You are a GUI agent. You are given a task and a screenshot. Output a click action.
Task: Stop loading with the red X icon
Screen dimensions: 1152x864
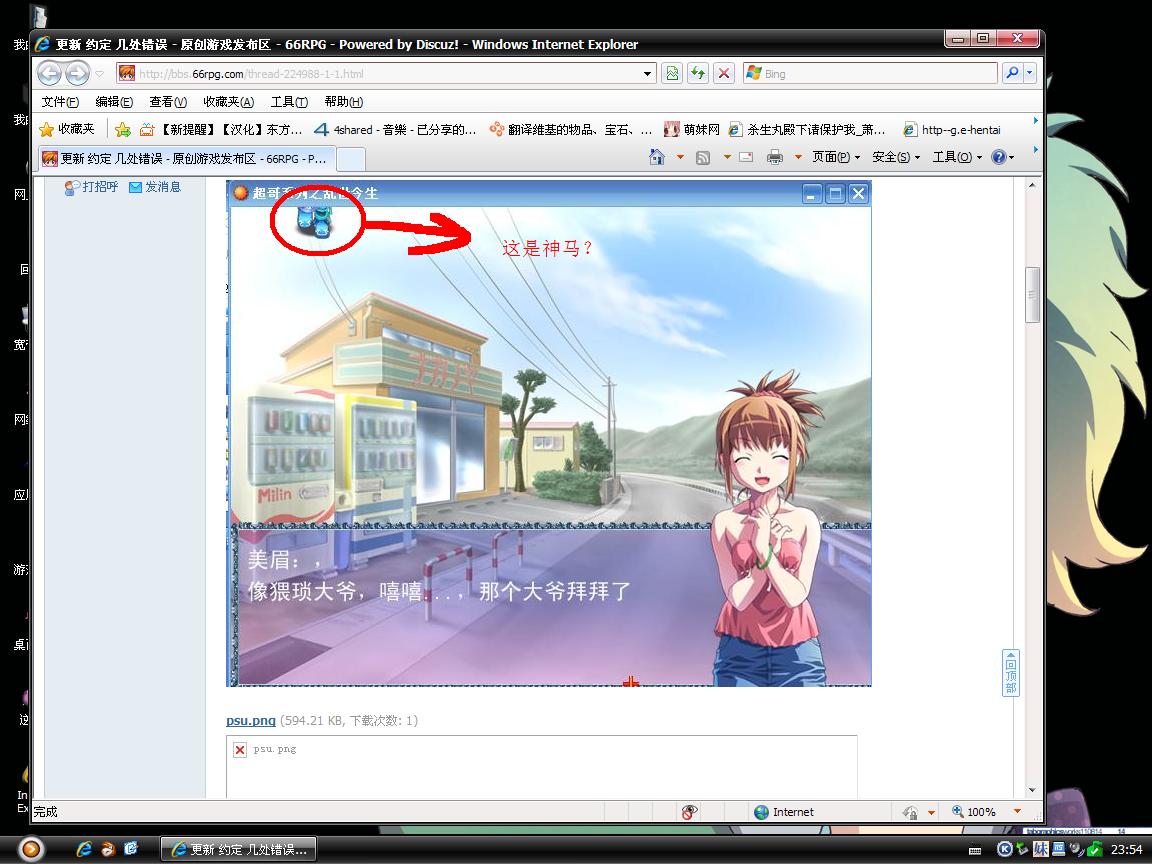(724, 73)
